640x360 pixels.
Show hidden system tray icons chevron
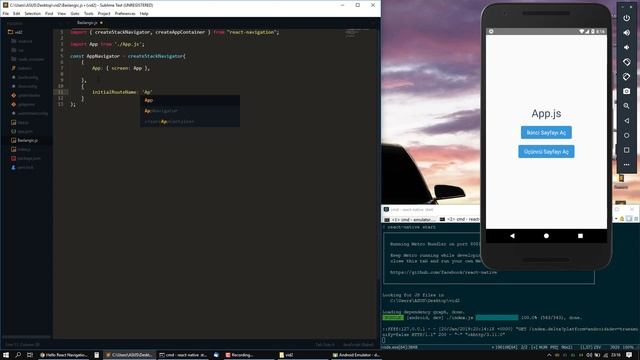[x=549, y=355]
